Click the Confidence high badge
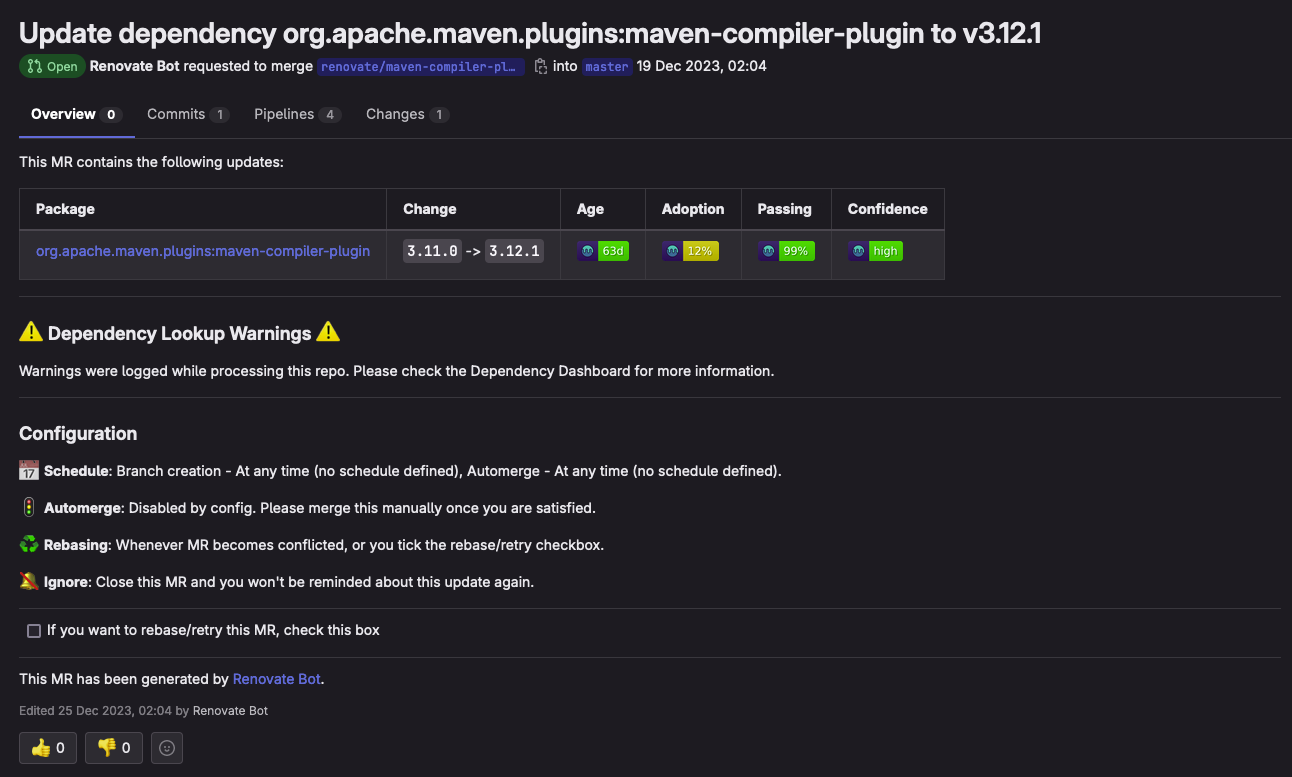 click(x=875, y=251)
